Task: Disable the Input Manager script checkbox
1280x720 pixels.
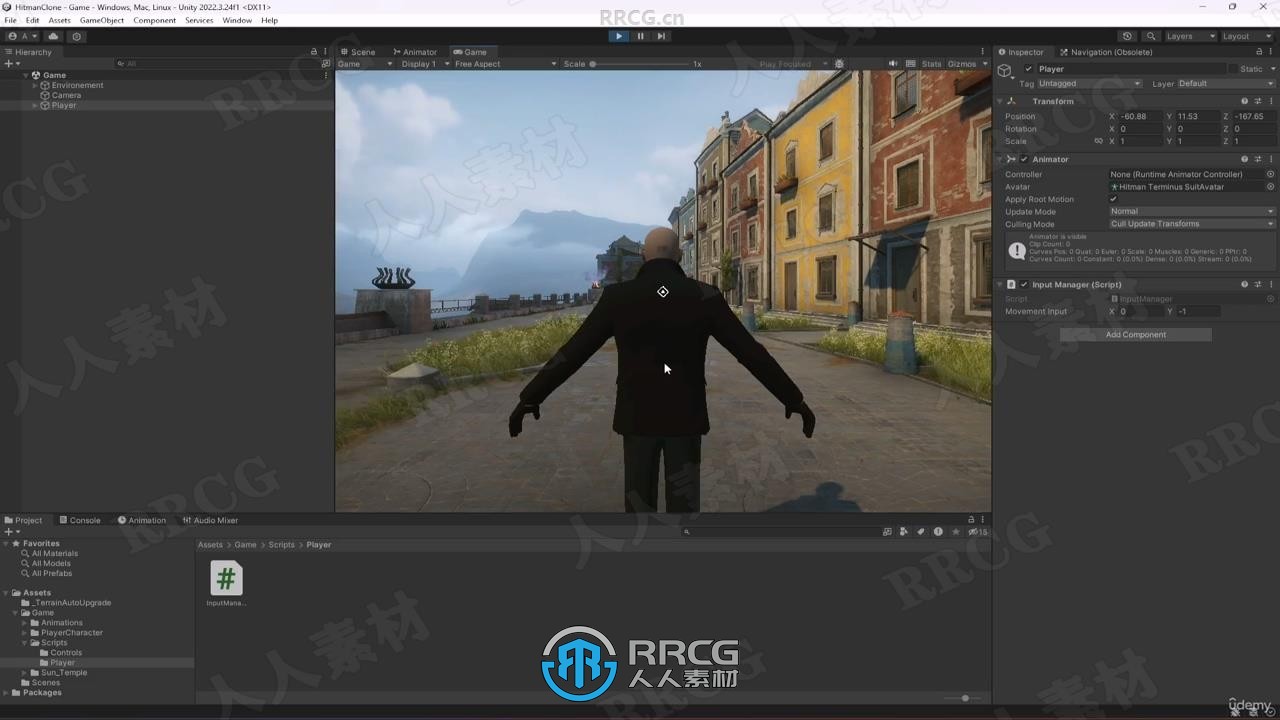Action: click(1024, 284)
